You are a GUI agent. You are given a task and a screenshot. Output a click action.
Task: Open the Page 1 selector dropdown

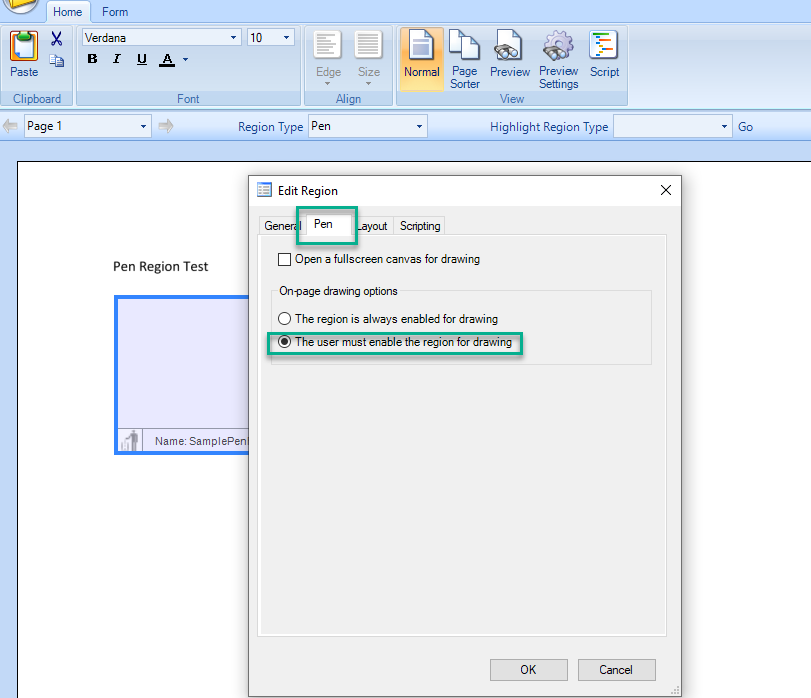pos(143,126)
